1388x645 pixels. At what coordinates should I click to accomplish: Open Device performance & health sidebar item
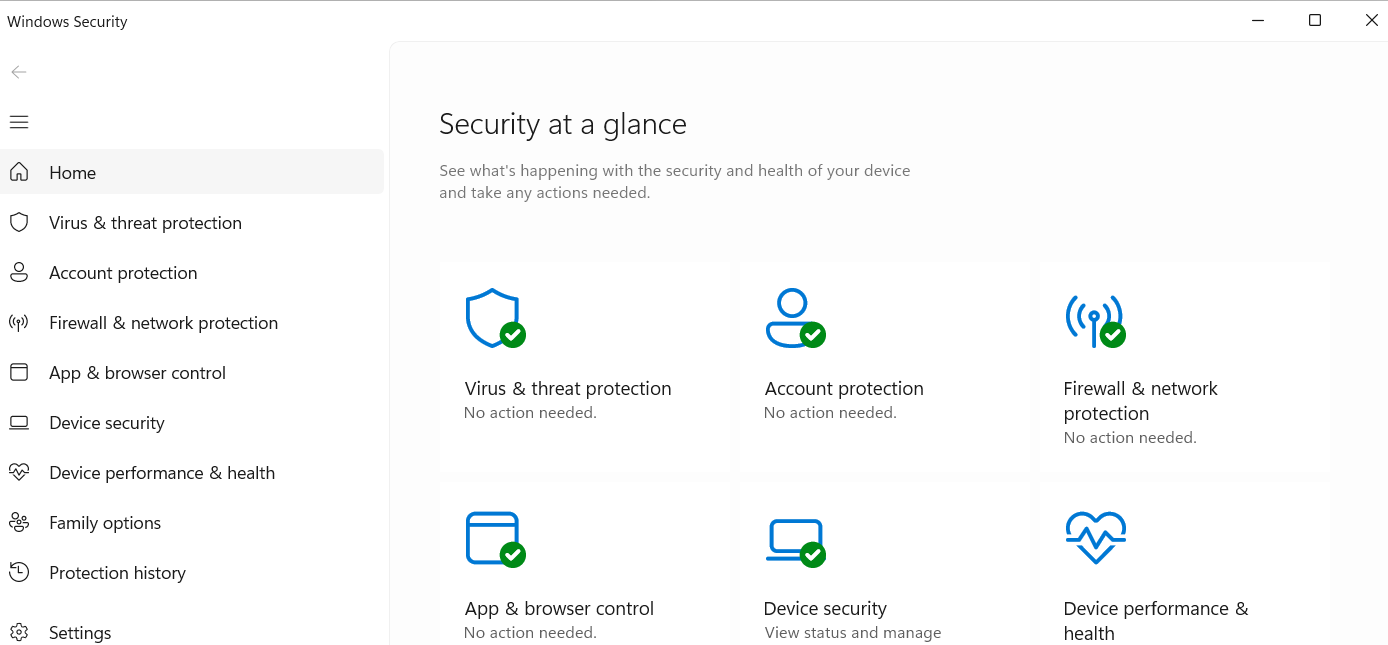(x=192, y=472)
